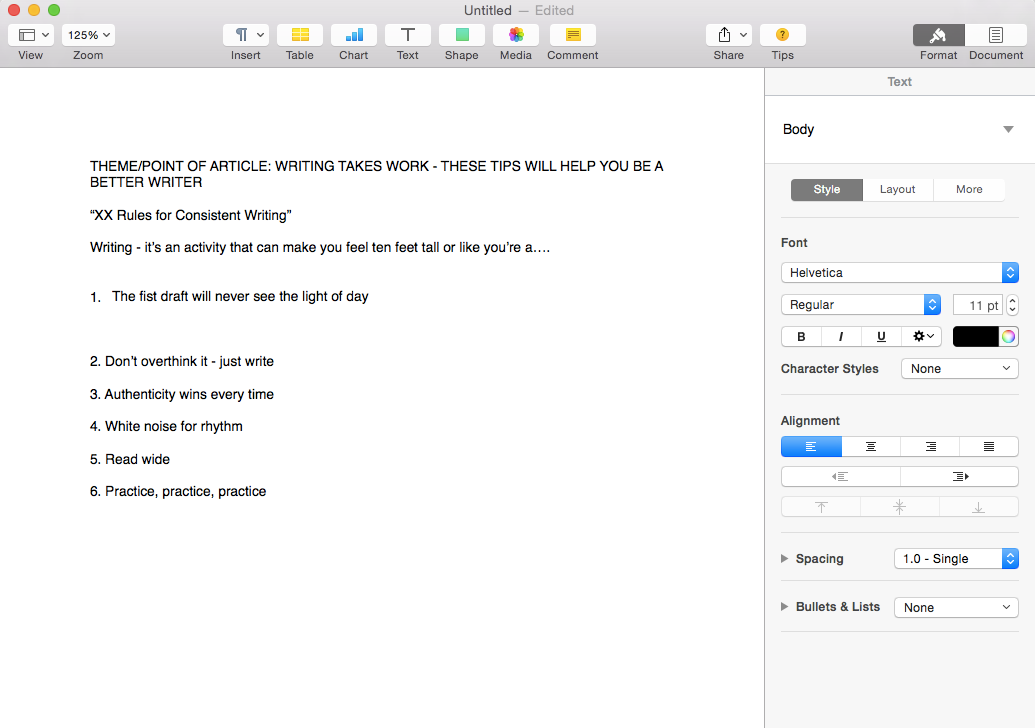Viewport: 1035px width, 728px height.
Task: Switch to the Layout tab
Action: point(898,189)
